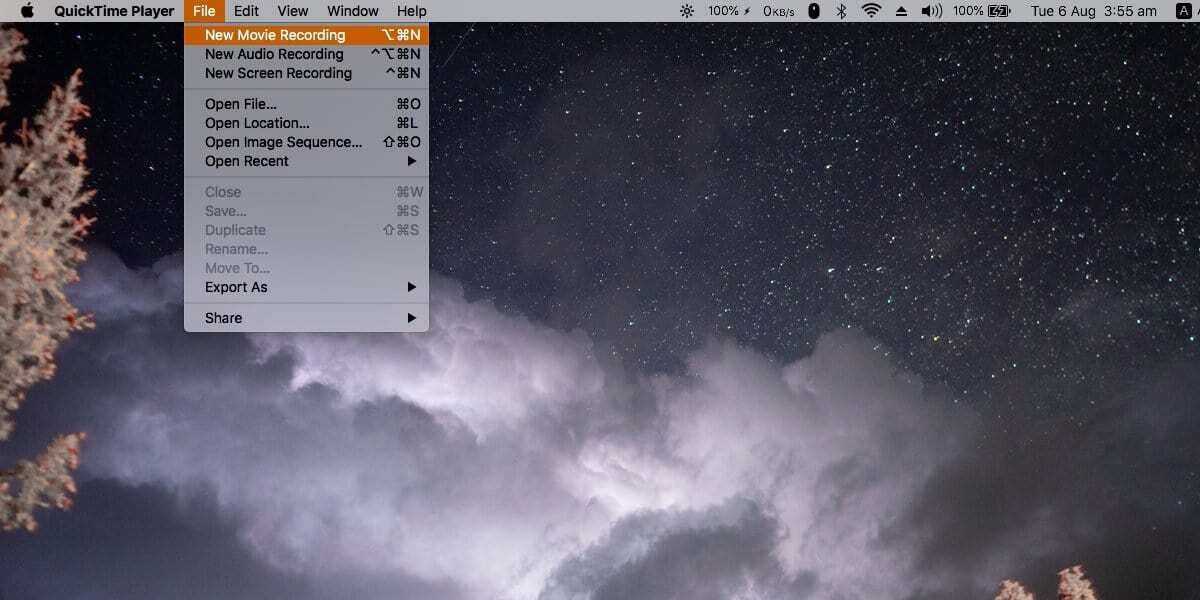This screenshot has height=600, width=1200.
Task: Open the Window menu
Action: pos(352,11)
